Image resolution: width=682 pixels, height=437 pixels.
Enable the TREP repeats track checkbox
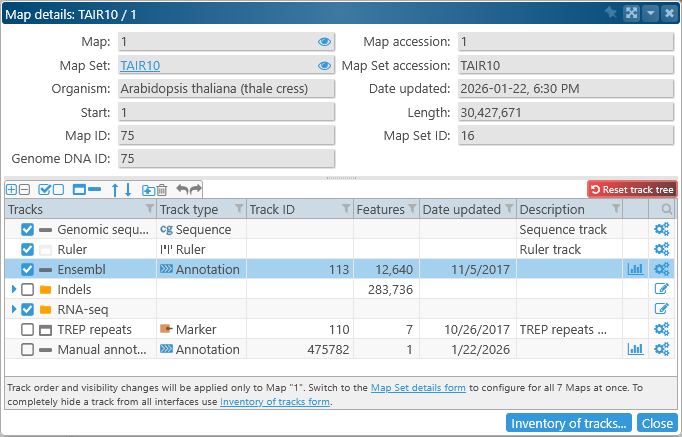coord(28,329)
